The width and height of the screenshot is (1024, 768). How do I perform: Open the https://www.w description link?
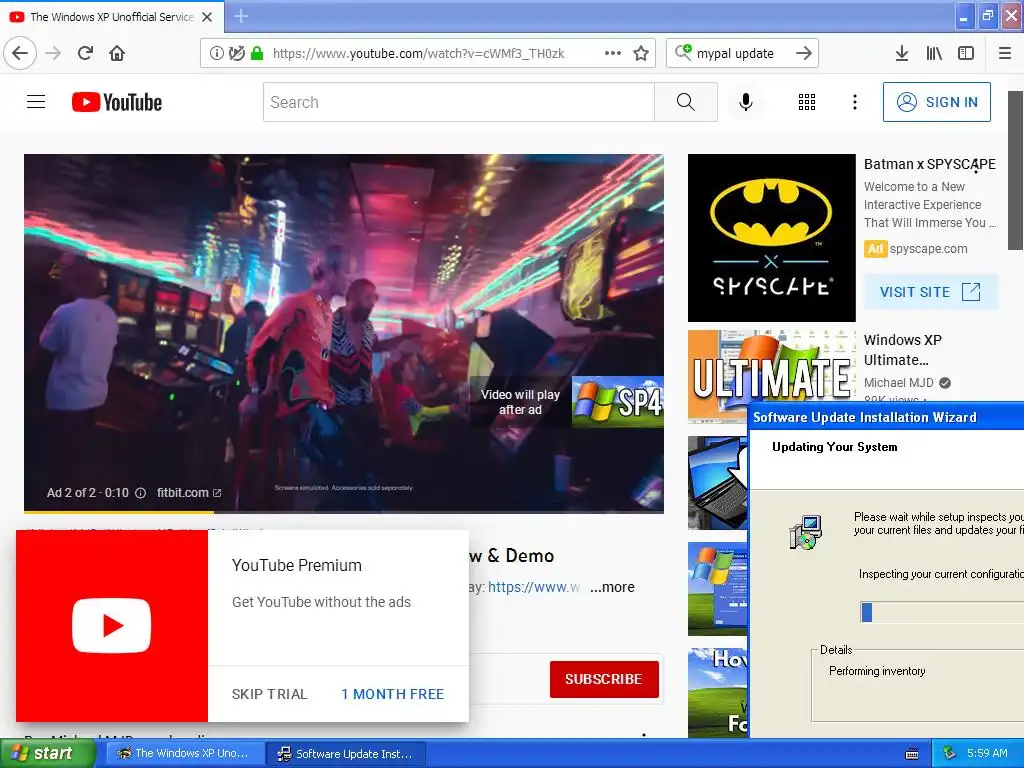(534, 587)
